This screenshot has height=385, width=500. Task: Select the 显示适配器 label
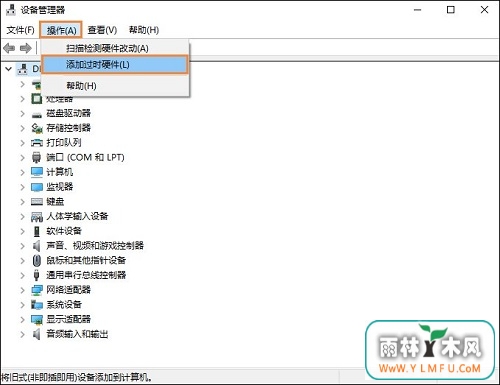[68, 319]
